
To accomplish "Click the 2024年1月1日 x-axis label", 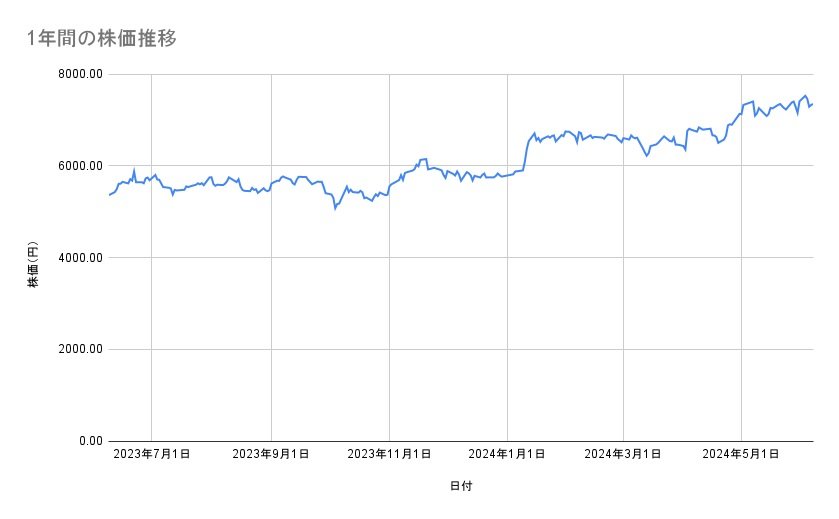I will [x=507, y=455].
